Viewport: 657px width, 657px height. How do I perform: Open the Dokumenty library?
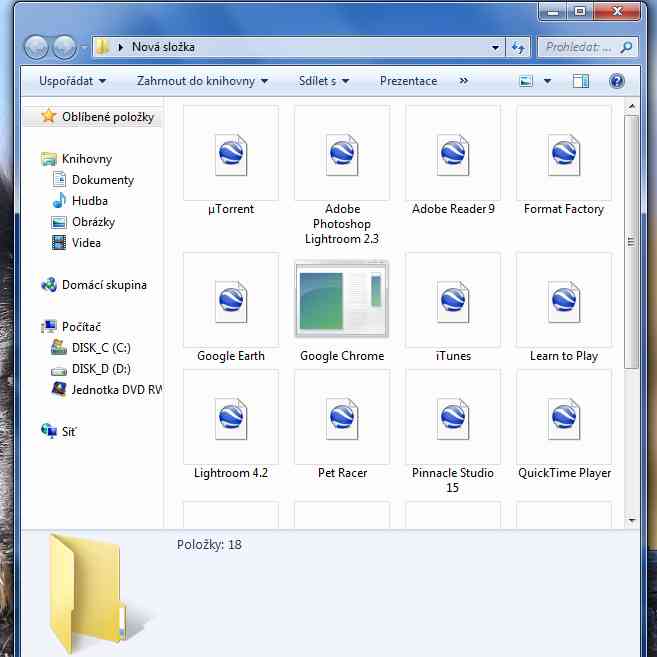[x=93, y=180]
